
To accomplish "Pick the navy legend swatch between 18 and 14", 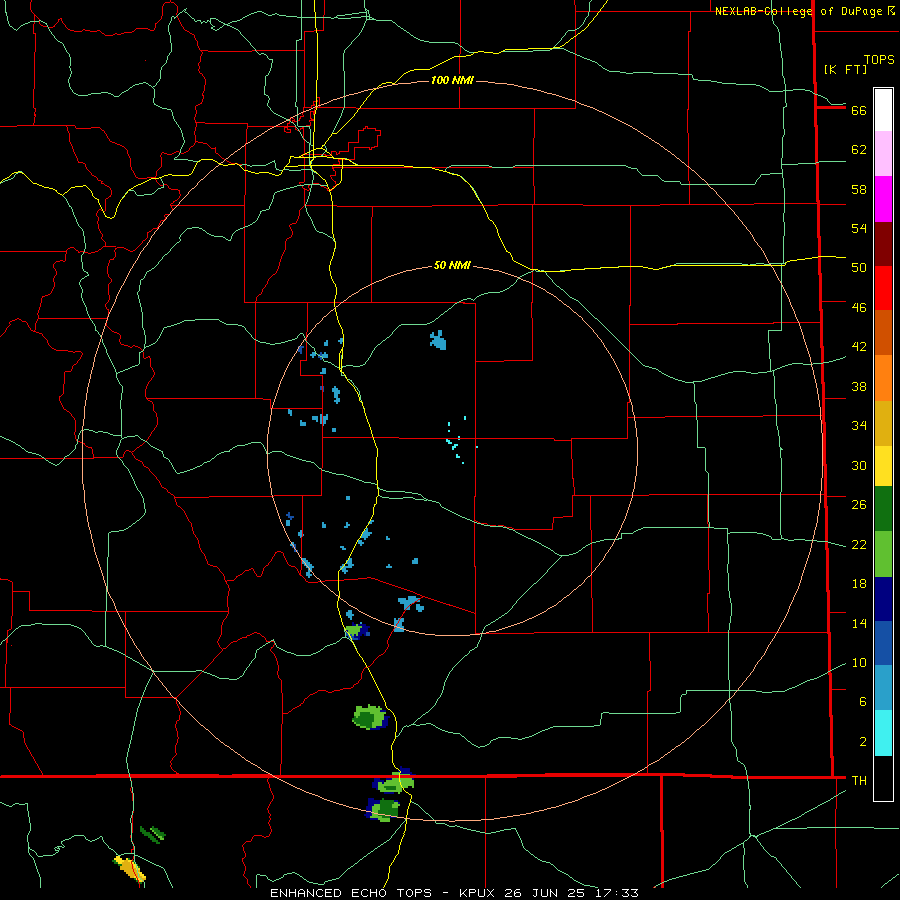I will click(883, 599).
